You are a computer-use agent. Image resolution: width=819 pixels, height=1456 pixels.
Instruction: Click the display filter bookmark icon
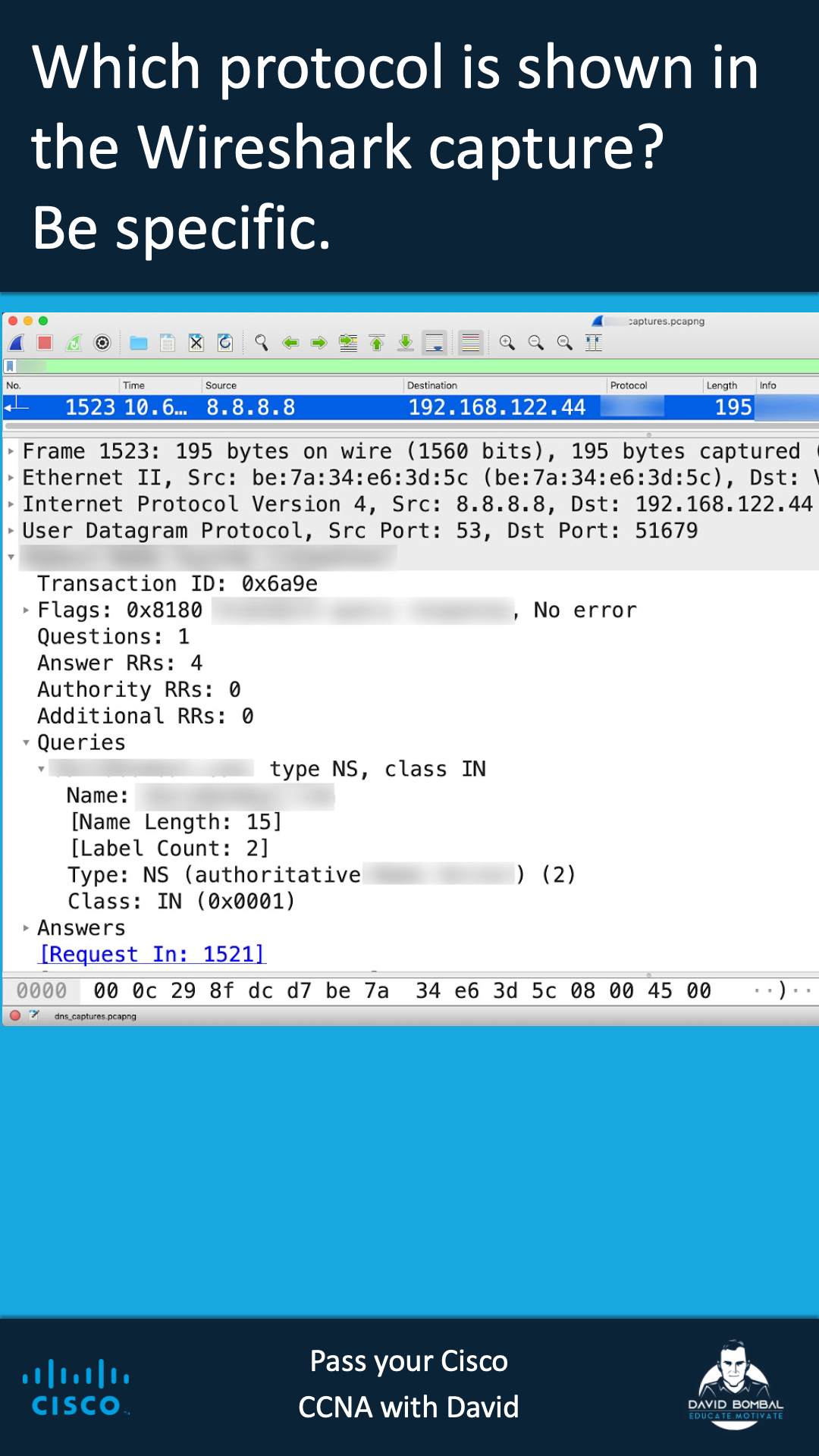(11, 366)
